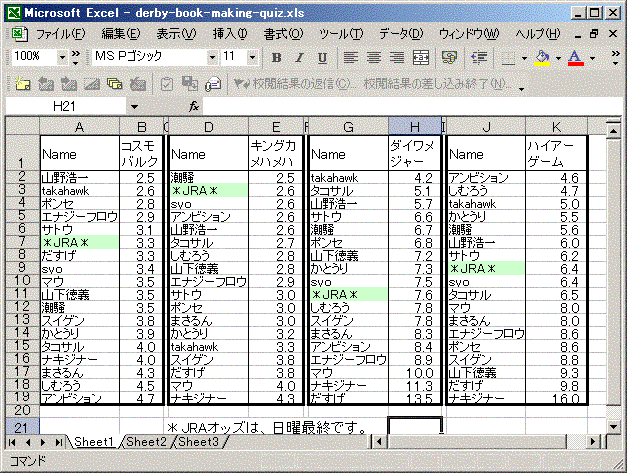The height and width of the screenshot is (473, 627).
Task: Decrease indent of cell contents
Action: [x=479, y=58]
